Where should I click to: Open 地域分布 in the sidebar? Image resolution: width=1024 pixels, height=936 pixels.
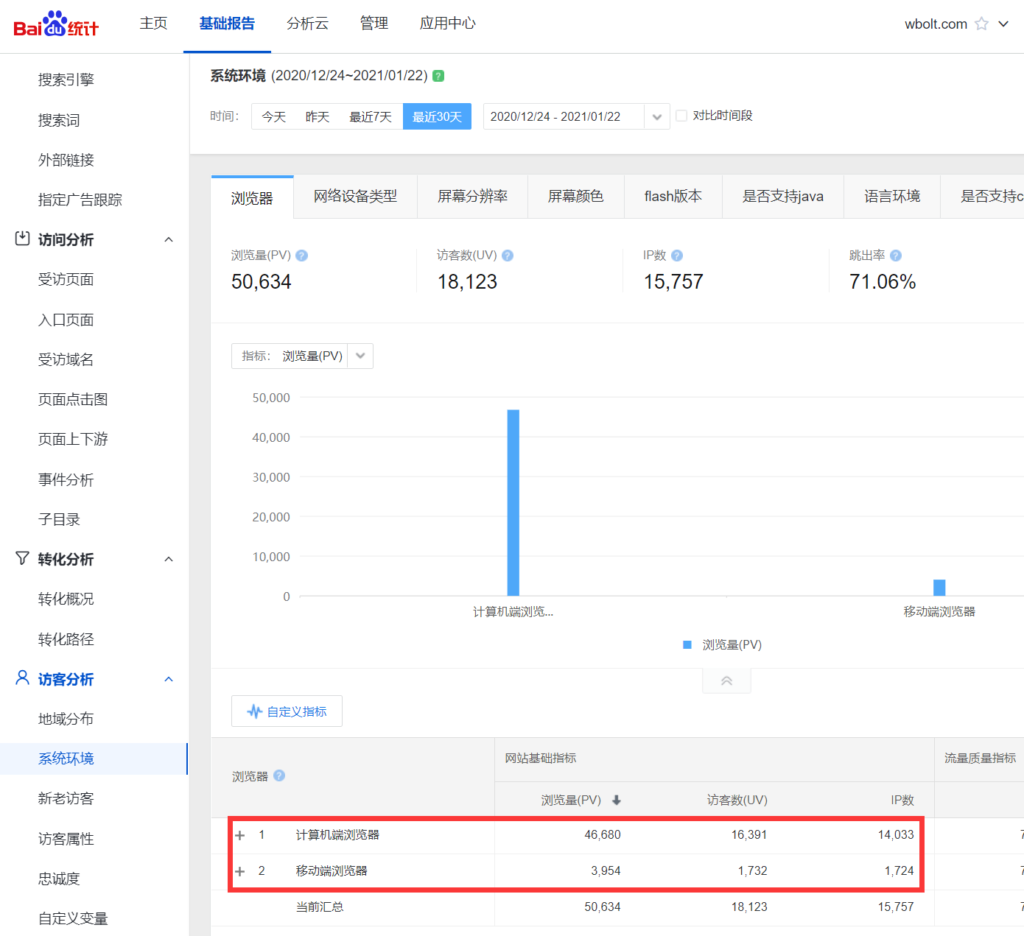click(x=66, y=719)
